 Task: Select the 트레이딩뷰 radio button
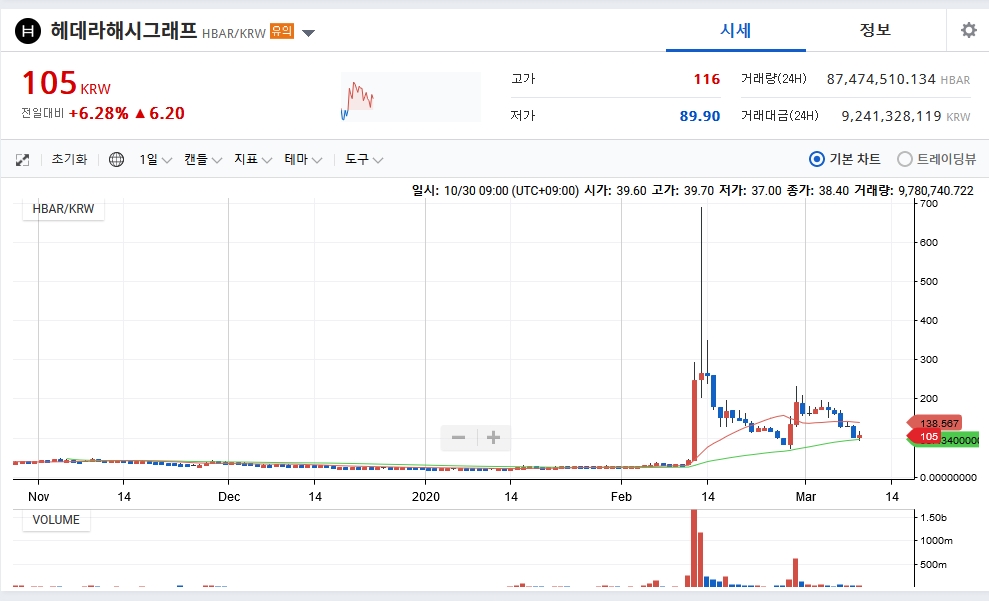tap(904, 159)
